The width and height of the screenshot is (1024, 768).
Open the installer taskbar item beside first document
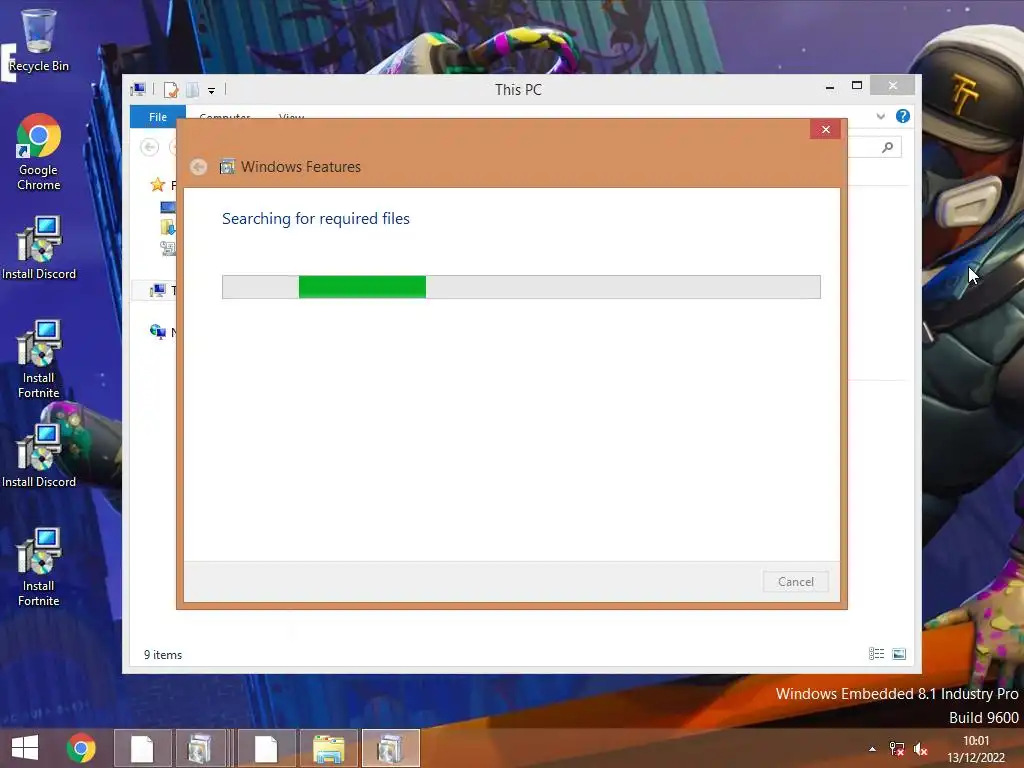pyautogui.click(x=200, y=748)
